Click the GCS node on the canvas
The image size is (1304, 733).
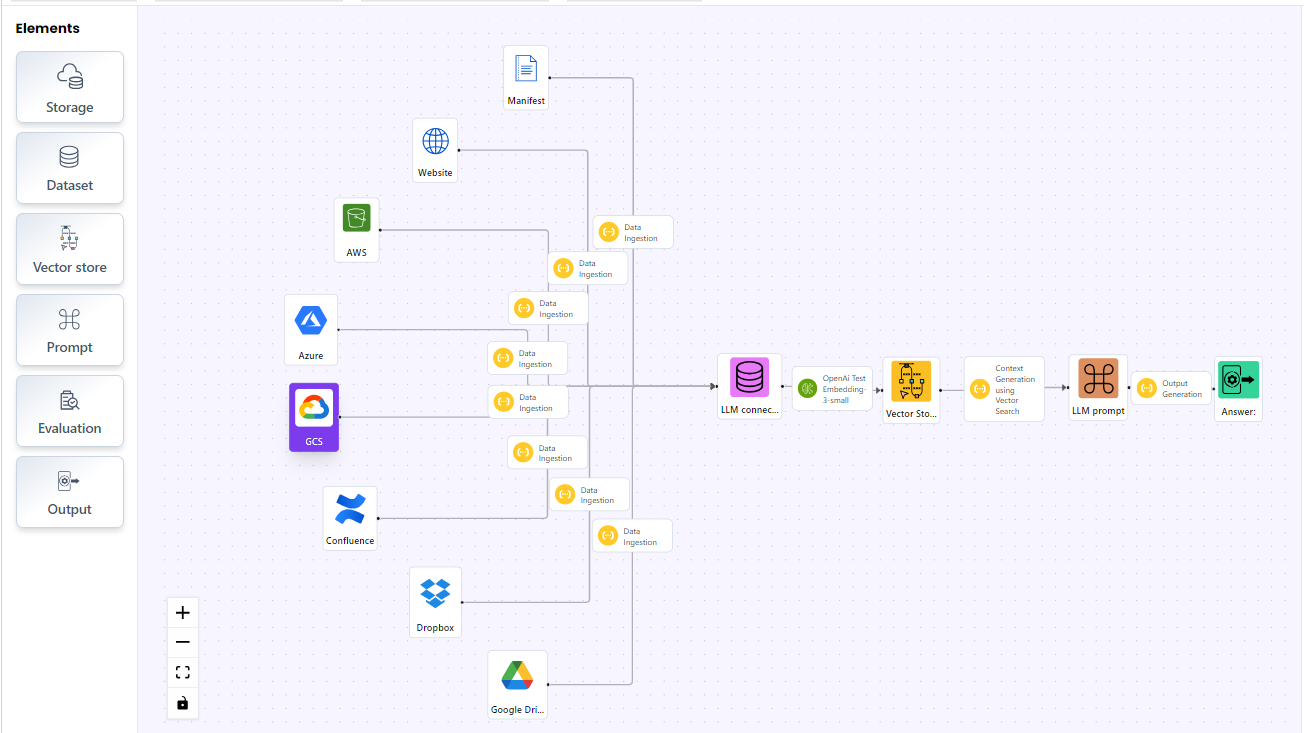(313, 417)
